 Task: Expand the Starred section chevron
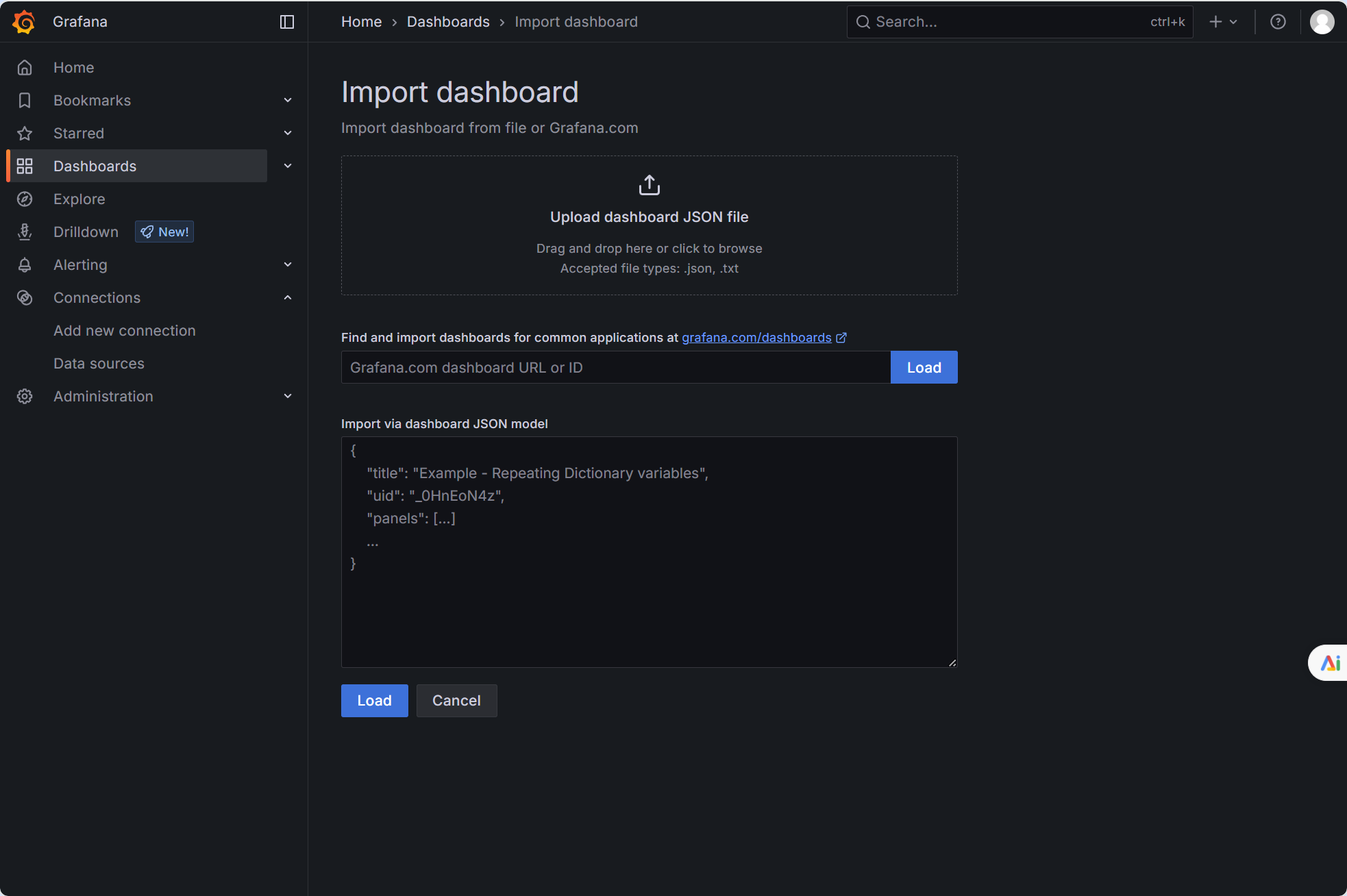pyautogui.click(x=288, y=134)
